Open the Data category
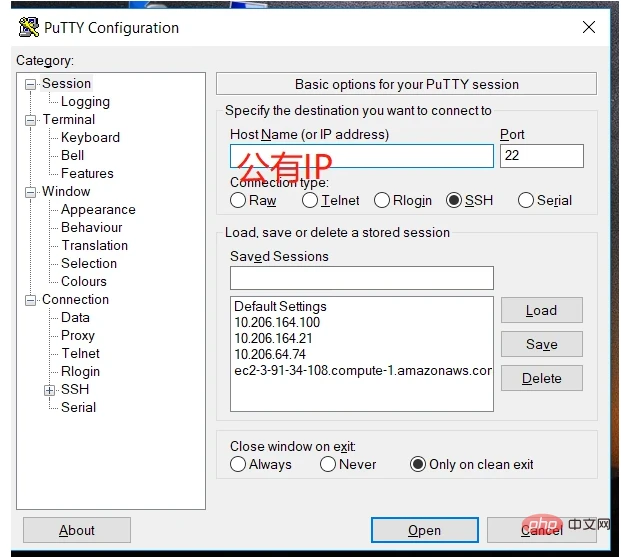This screenshot has width=621, height=557. pos(75,317)
